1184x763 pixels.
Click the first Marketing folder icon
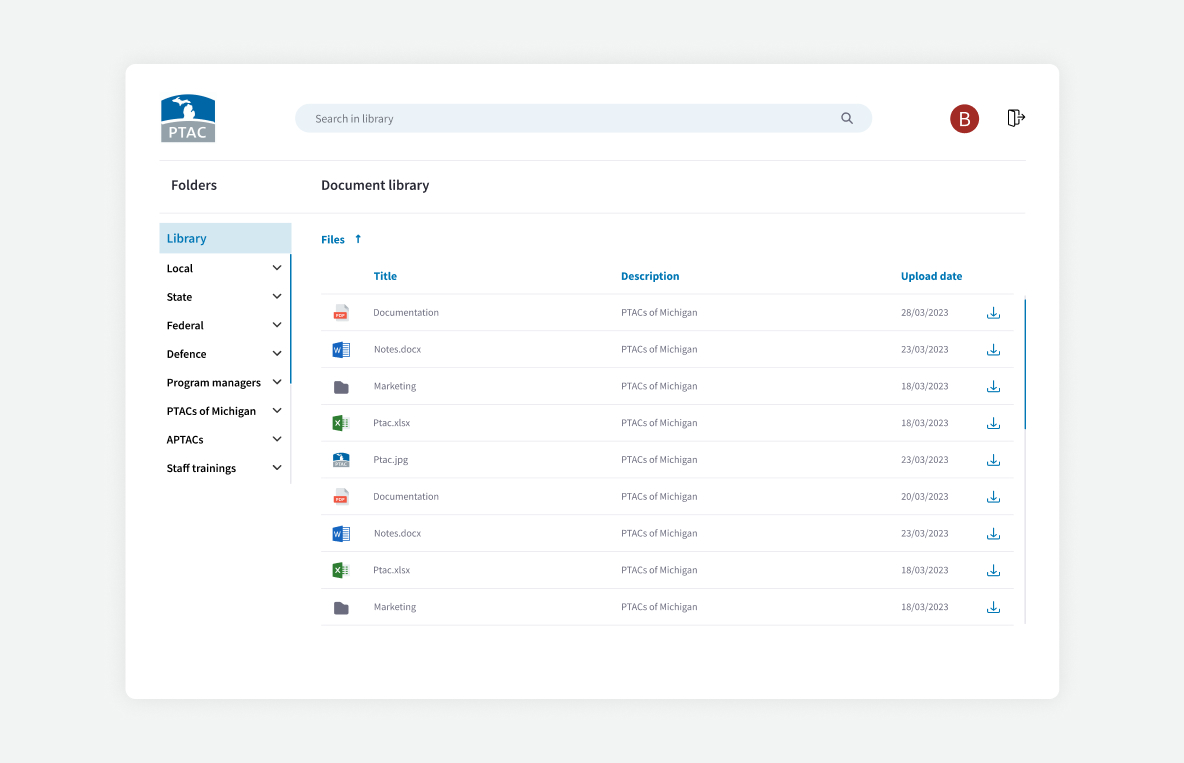341,387
